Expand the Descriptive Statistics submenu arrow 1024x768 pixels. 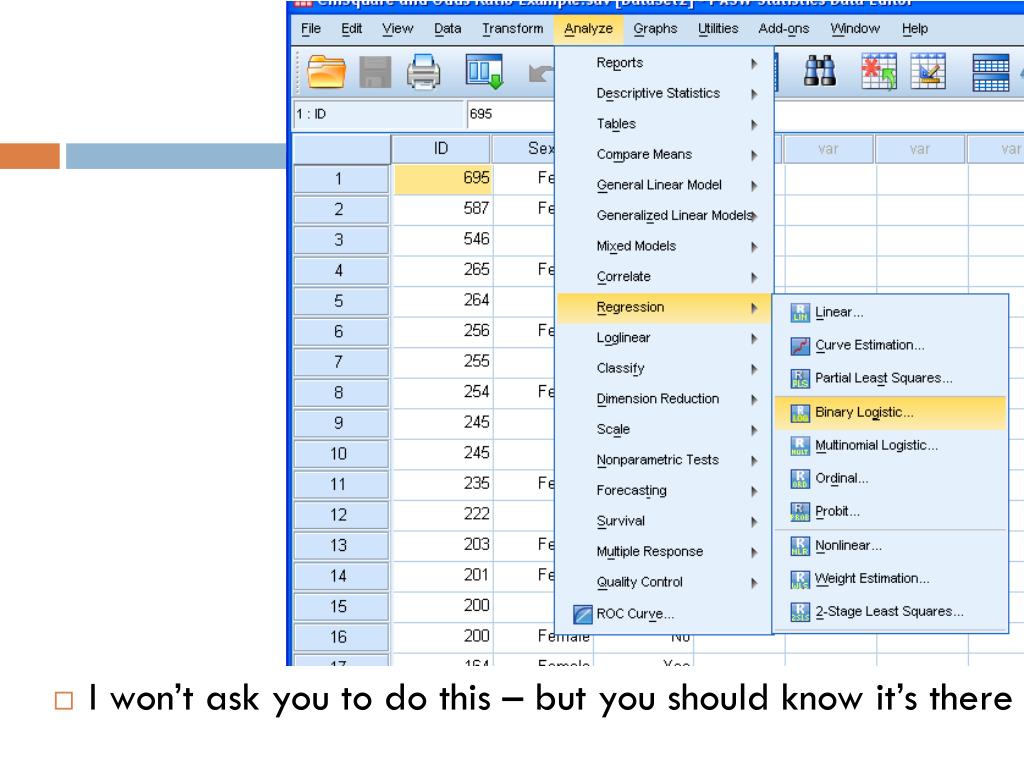point(754,94)
